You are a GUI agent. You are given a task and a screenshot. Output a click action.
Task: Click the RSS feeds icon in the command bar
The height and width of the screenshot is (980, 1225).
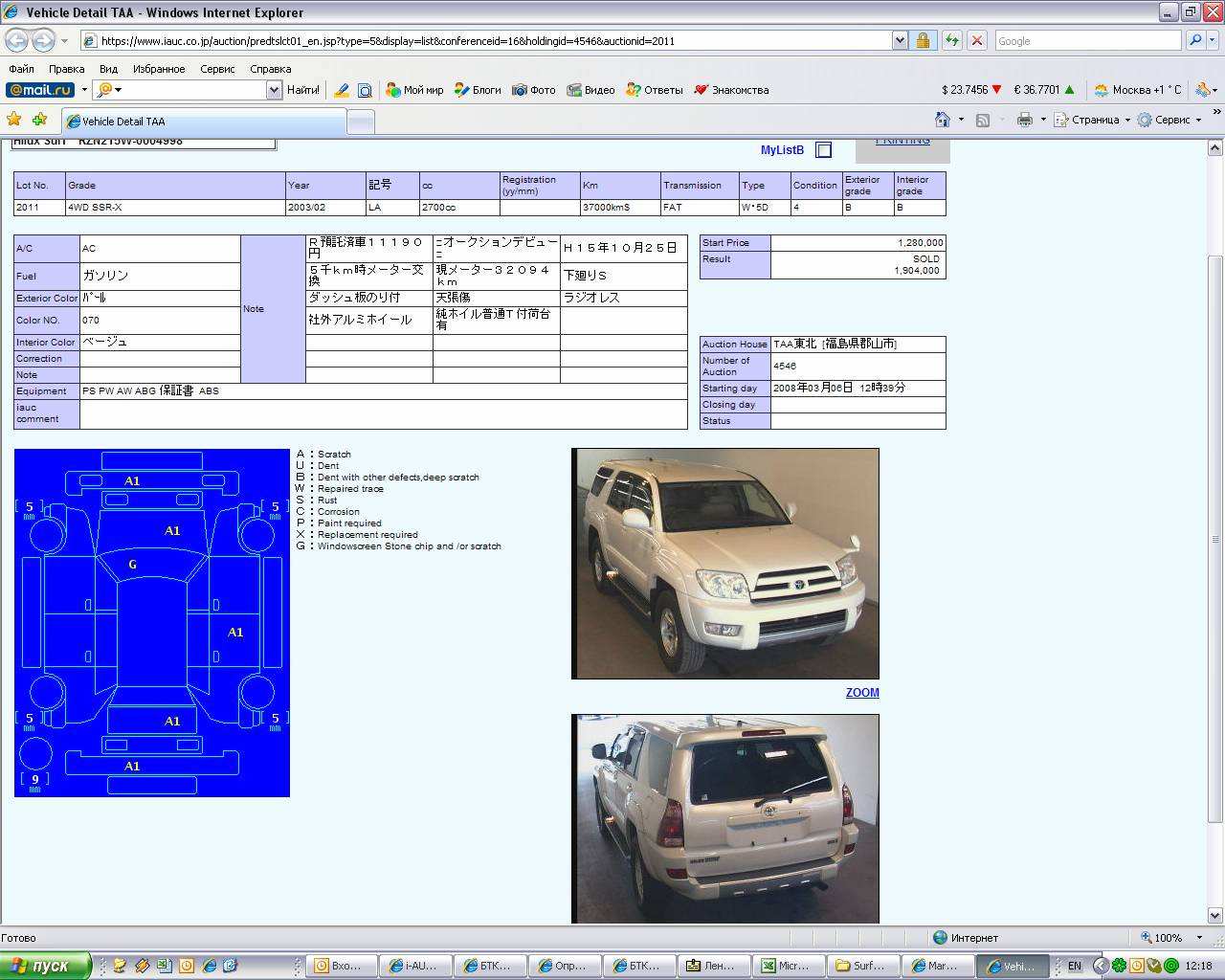983,120
